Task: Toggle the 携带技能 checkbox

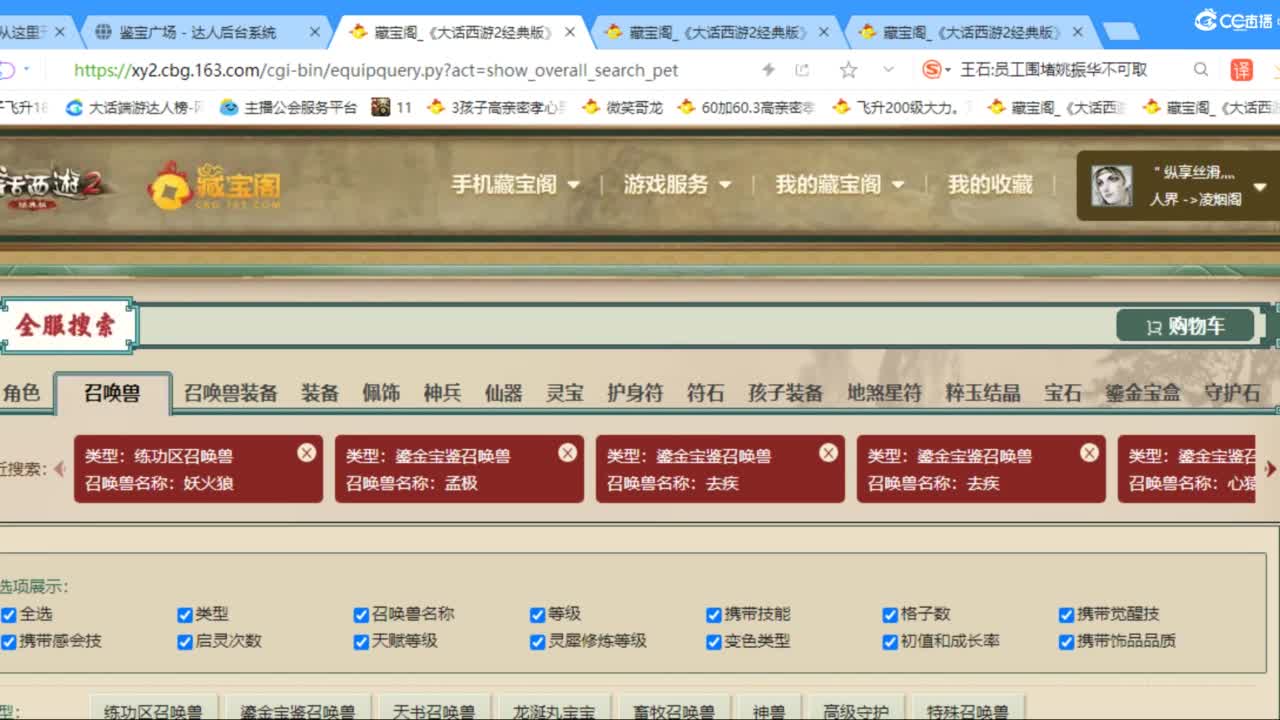Action: tap(714, 615)
